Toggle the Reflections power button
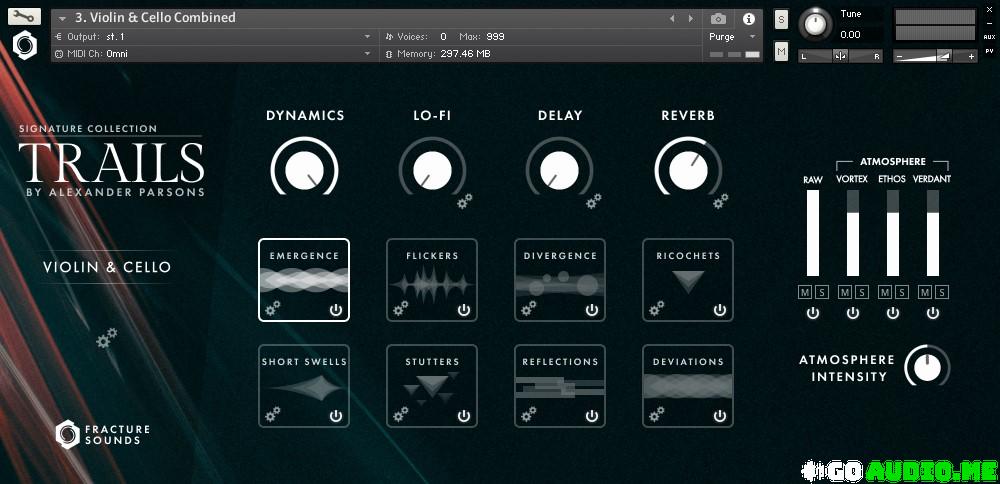The image size is (1000, 484). click(592, 416)
